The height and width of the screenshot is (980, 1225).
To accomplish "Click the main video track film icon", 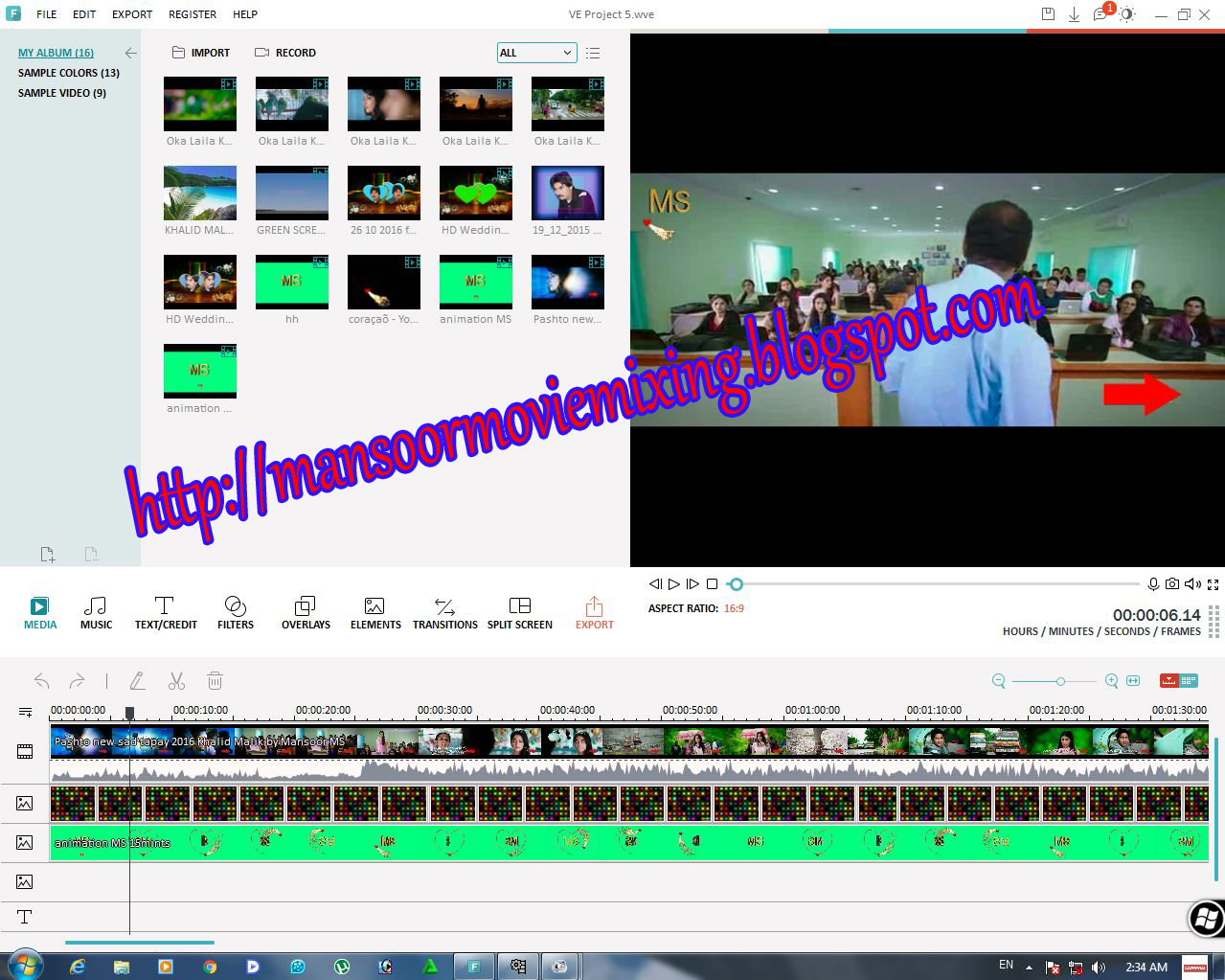I will pos(25,752).
